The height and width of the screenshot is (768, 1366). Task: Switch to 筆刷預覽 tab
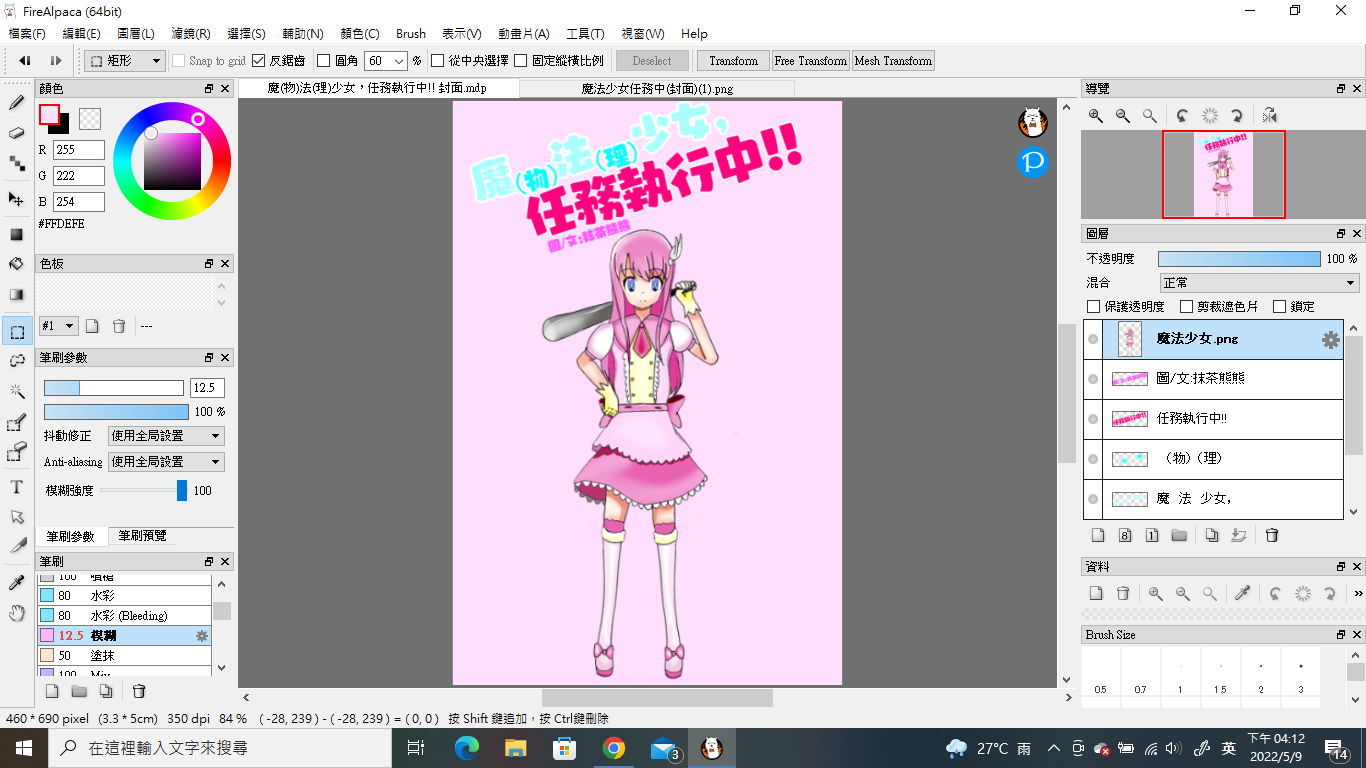tap(142, 536)
